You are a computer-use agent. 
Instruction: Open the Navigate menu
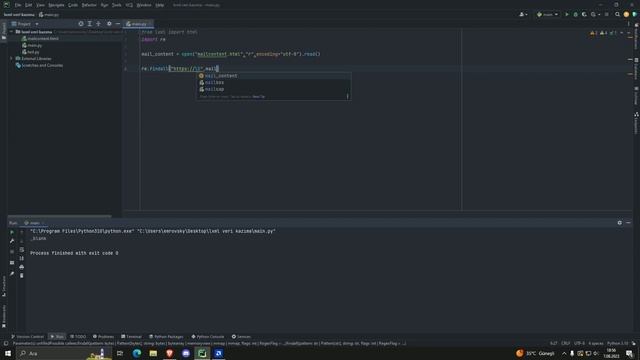56,5
